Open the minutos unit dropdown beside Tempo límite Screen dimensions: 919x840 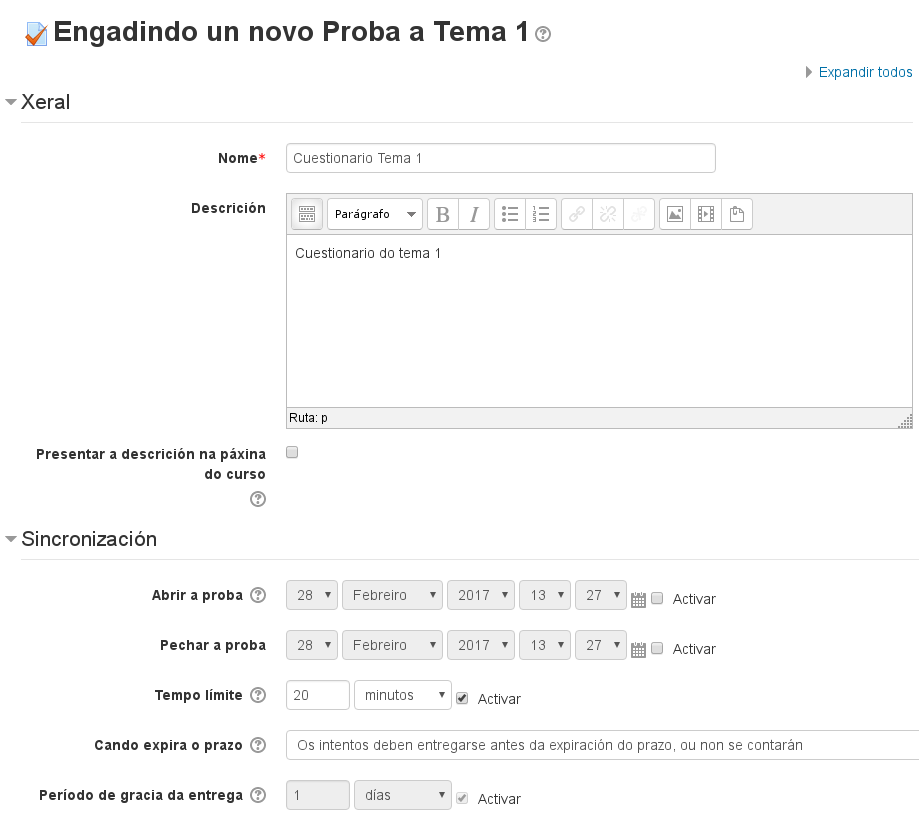click(x=402, y=694)
